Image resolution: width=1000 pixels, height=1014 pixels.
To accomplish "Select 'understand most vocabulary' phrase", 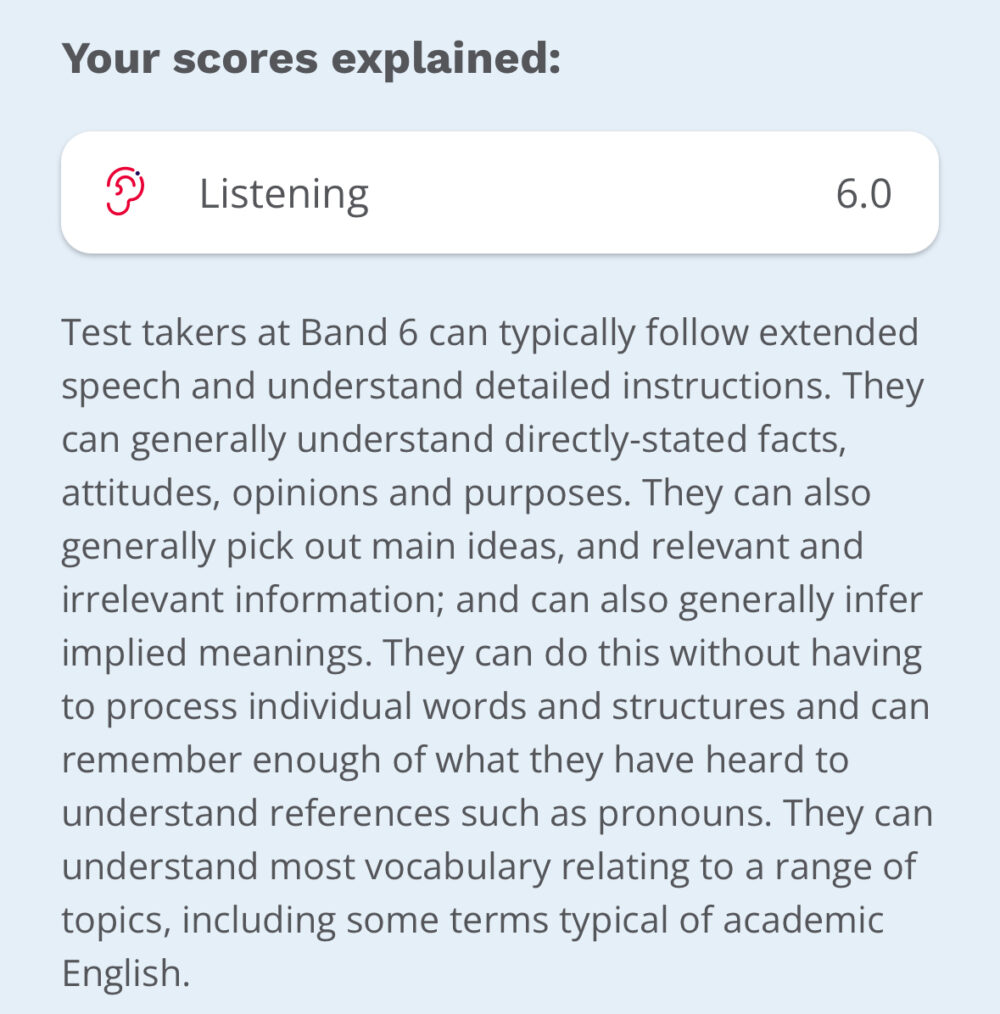I will 305,867.
